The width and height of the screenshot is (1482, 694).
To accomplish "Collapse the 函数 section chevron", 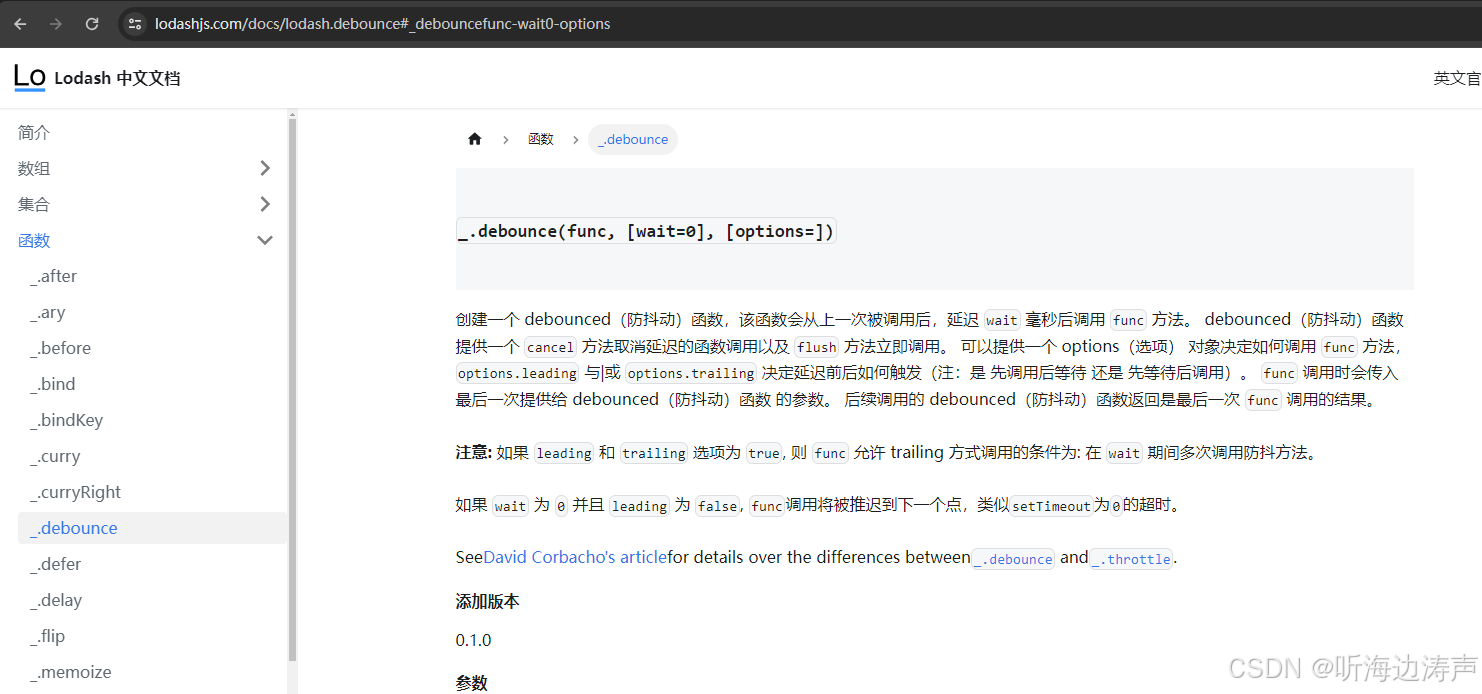I will pos(265,240).
